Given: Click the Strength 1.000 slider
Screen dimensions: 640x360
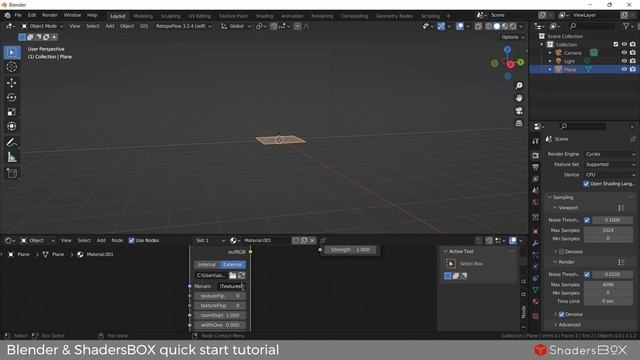Looking at the screenshot, I should (x=351, y=250).
